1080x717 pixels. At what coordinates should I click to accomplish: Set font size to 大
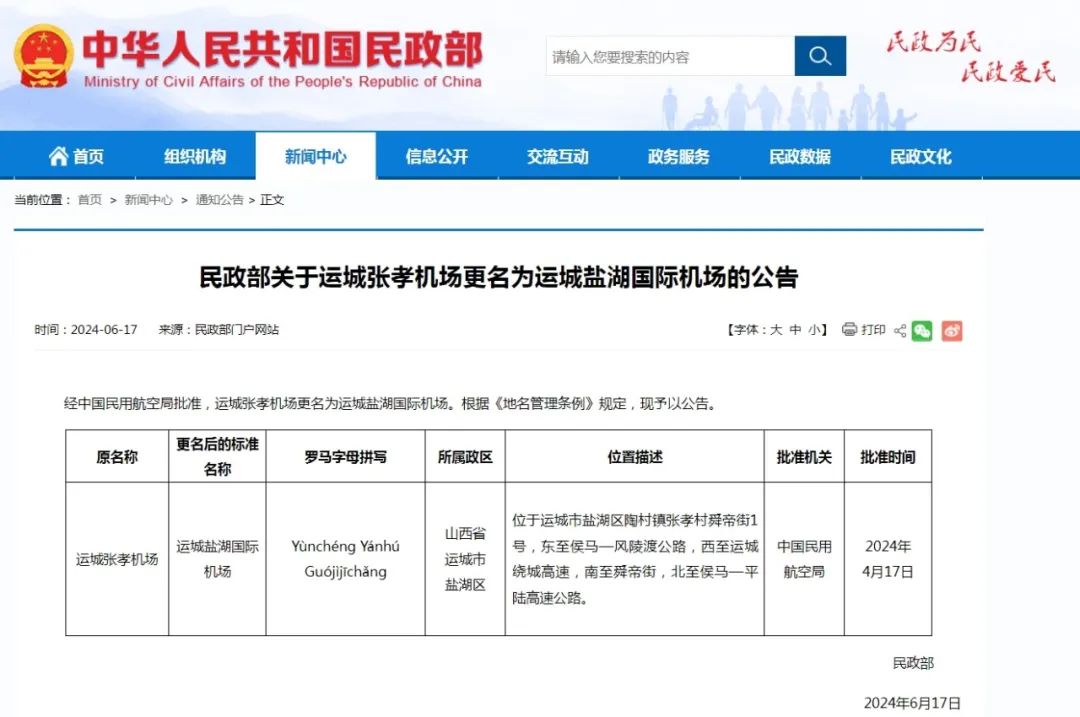776,330
